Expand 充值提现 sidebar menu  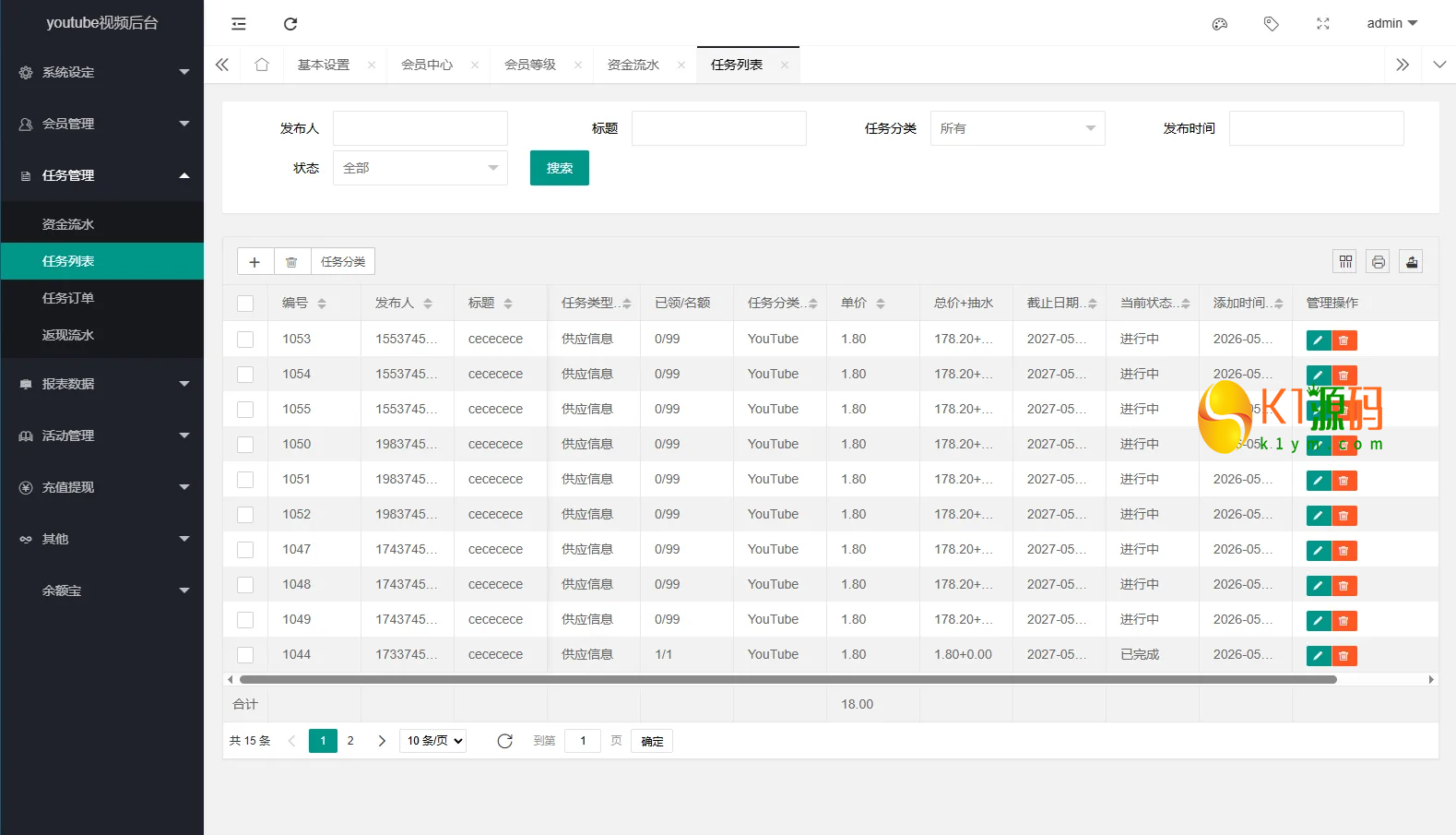pos(102,487)
